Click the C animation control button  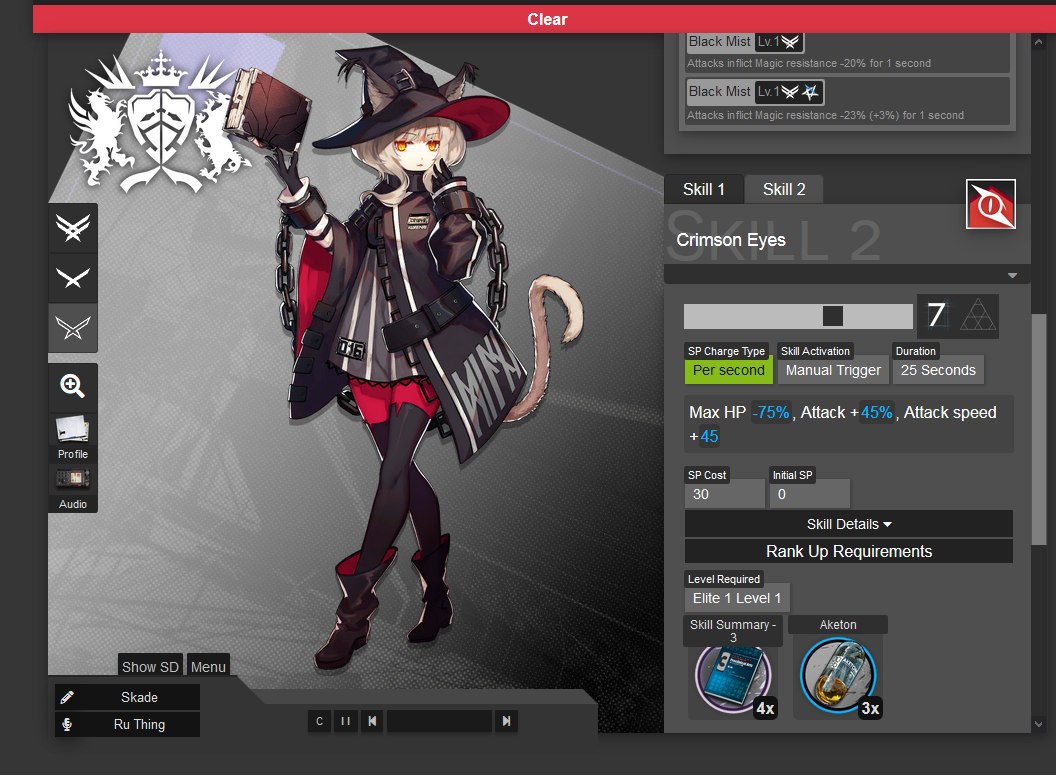(319, 721)
